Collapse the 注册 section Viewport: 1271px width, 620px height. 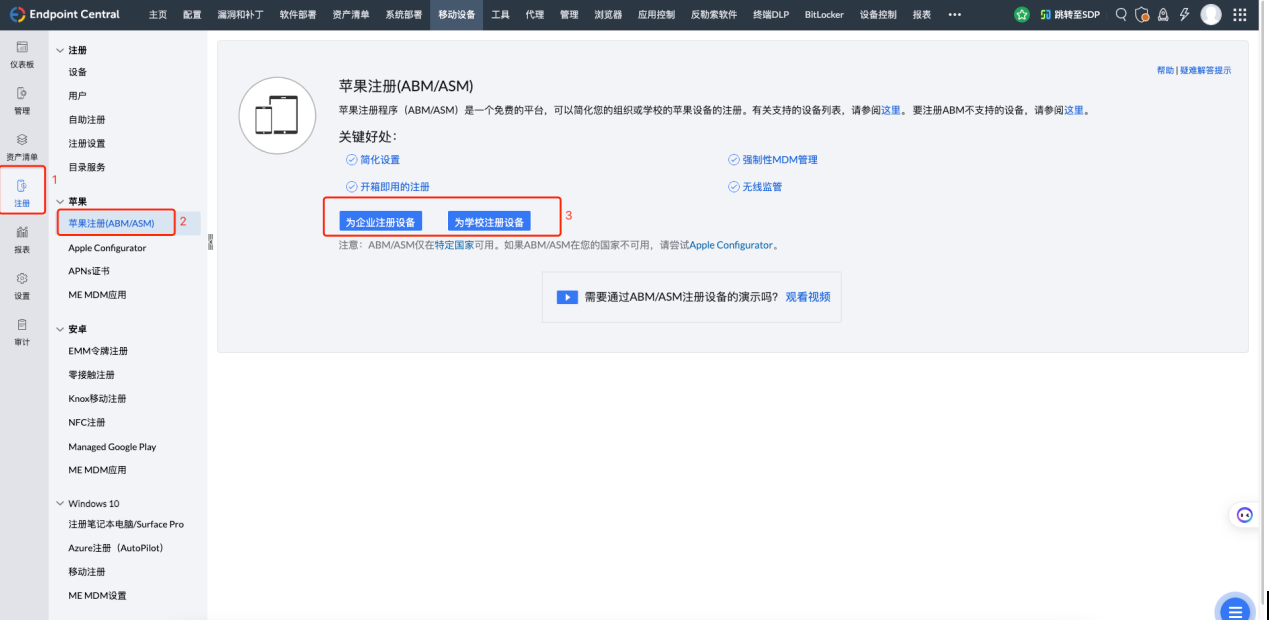click(59, 50)
